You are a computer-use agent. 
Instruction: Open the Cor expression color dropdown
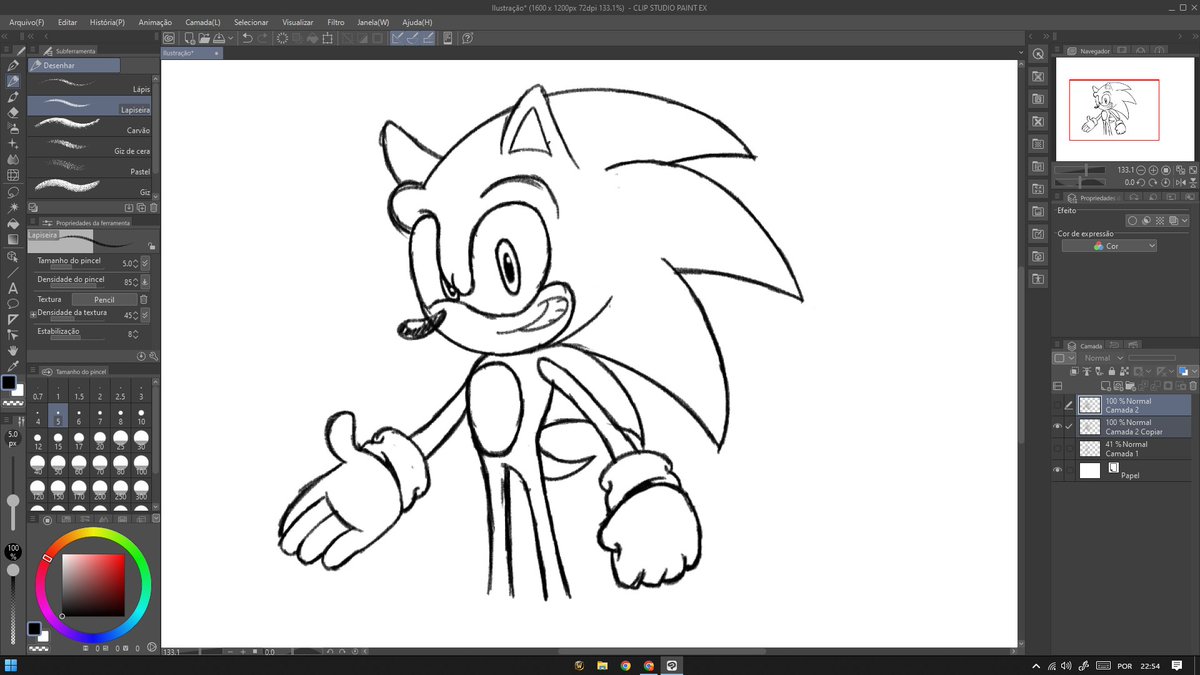[1109, 246]
